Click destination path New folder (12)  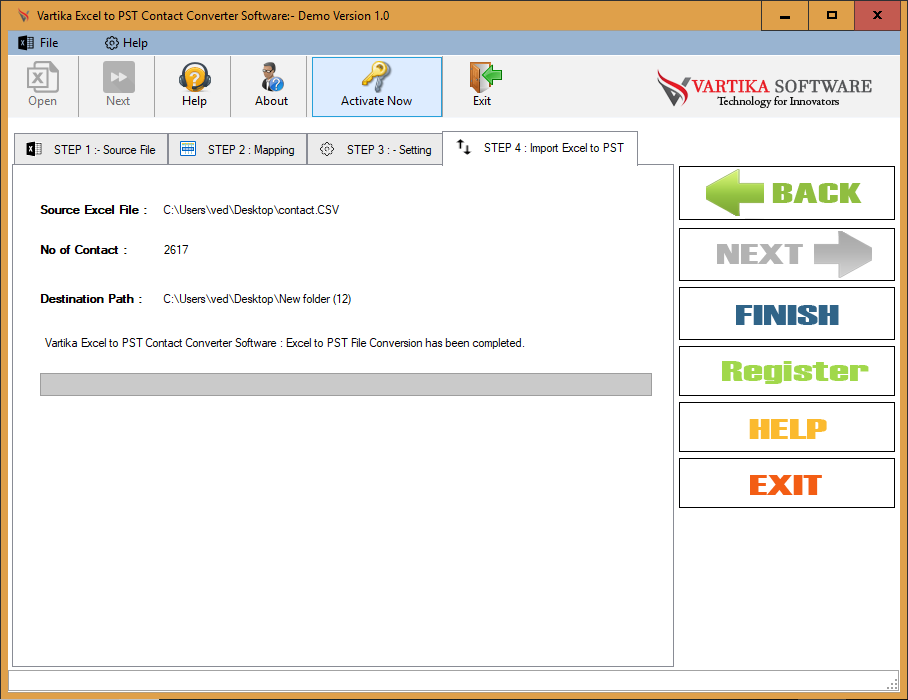257,299
